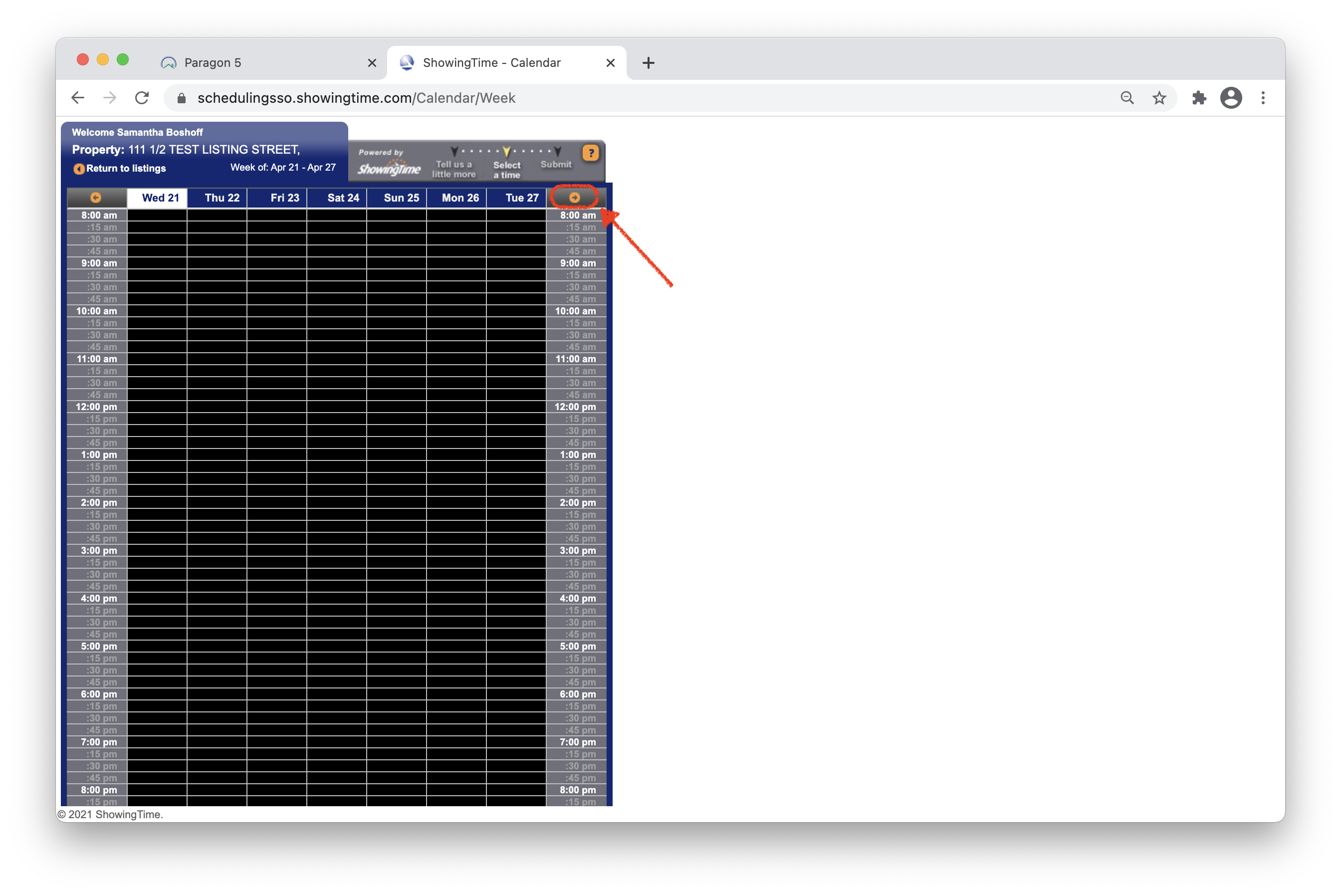Click the right 5:00 pm time label
Viewport: 1341px width, 896px height.
pyautogui.click(x=577, y=646)
